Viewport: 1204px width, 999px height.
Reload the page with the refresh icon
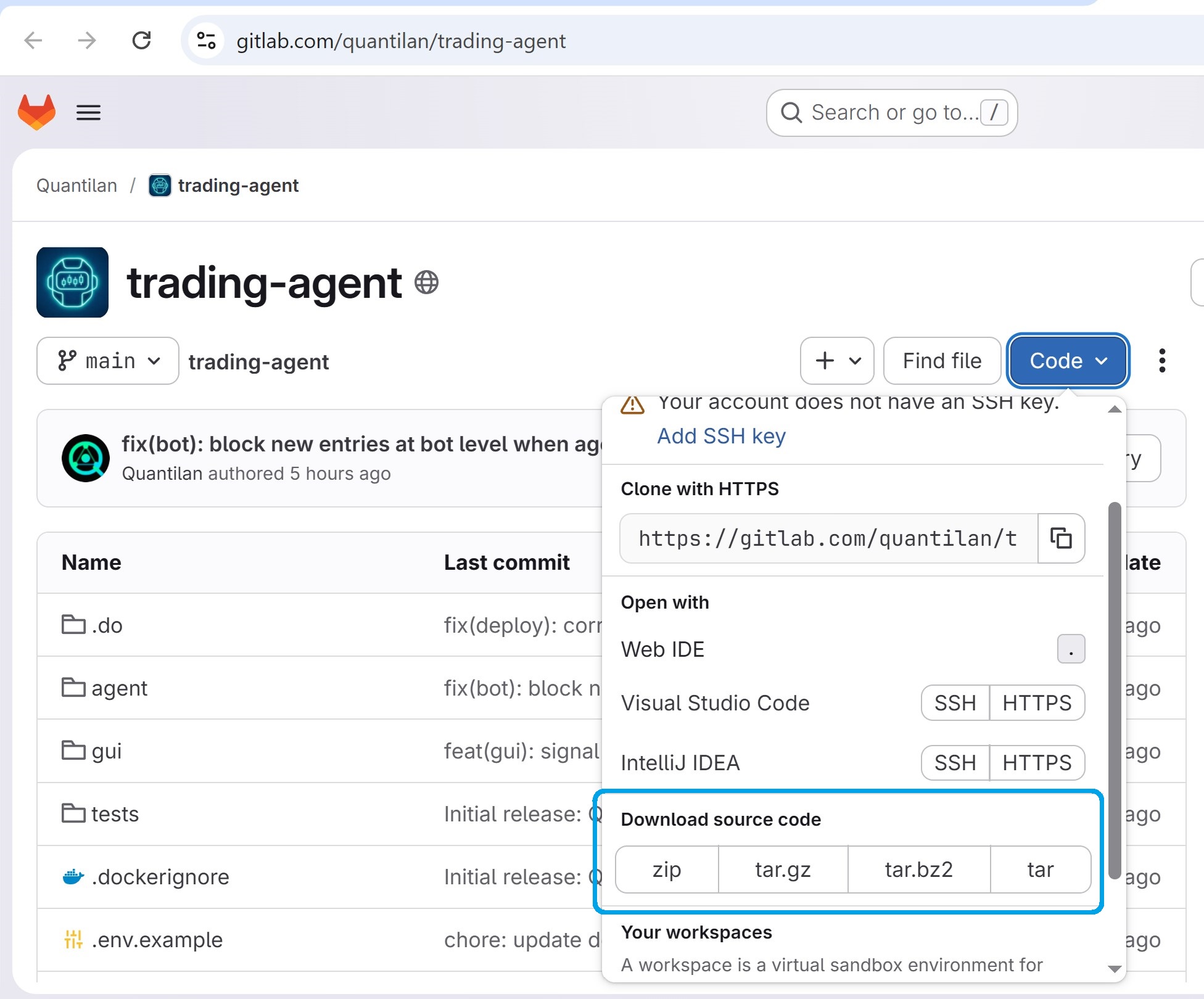coord(141,41)
